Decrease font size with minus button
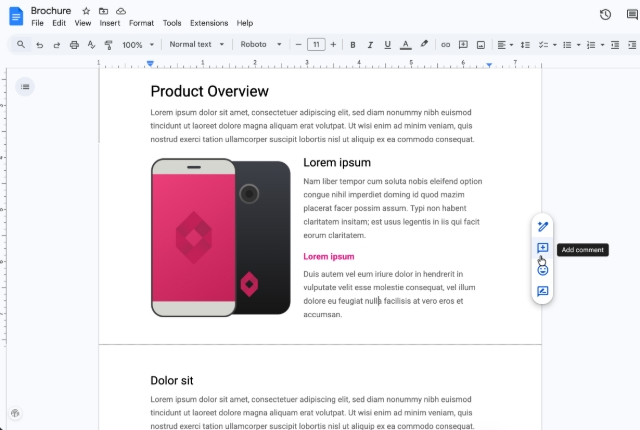Image resolution: width=640 pixels, height=430 pixels. (x=298, y=44)
